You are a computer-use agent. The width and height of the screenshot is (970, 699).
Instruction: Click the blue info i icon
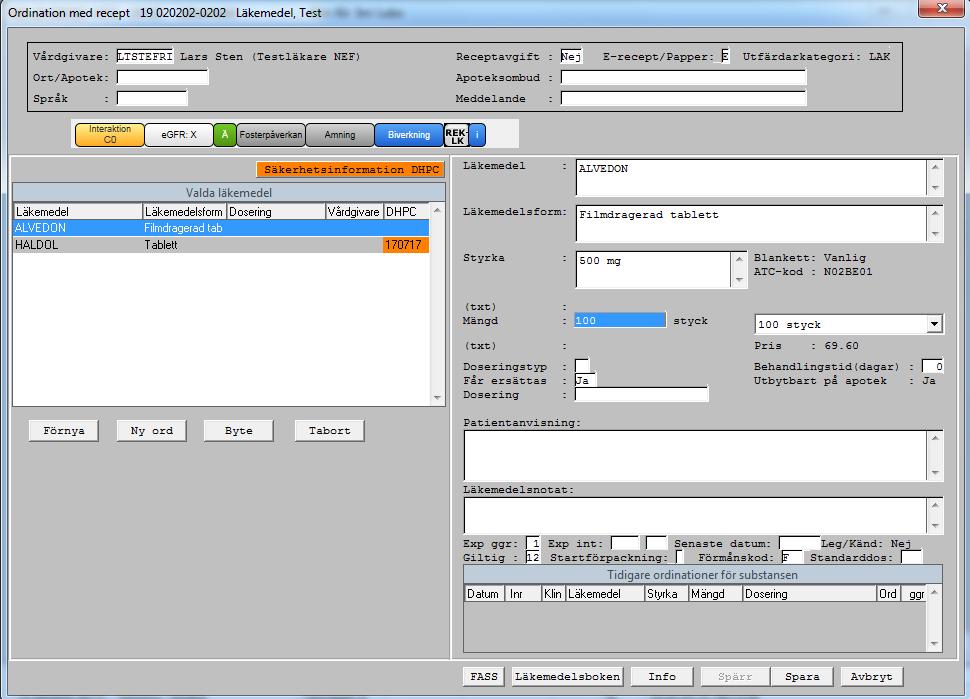coord(477,134)
